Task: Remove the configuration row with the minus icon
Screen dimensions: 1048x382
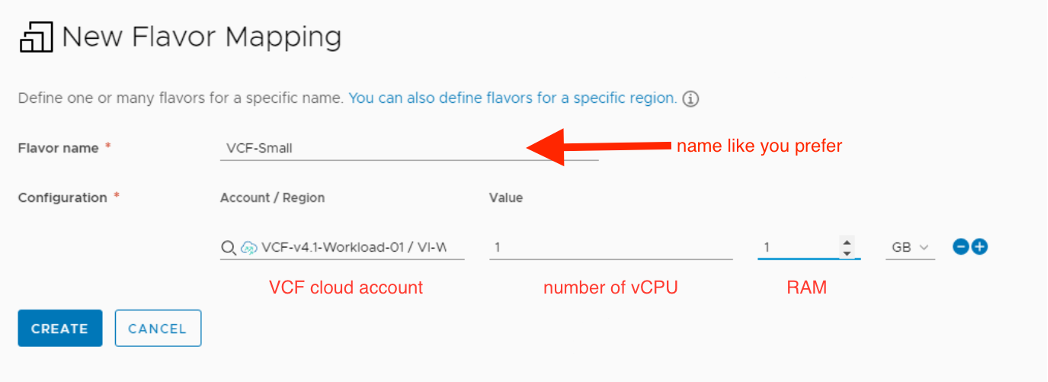Action: click(960, 247)
